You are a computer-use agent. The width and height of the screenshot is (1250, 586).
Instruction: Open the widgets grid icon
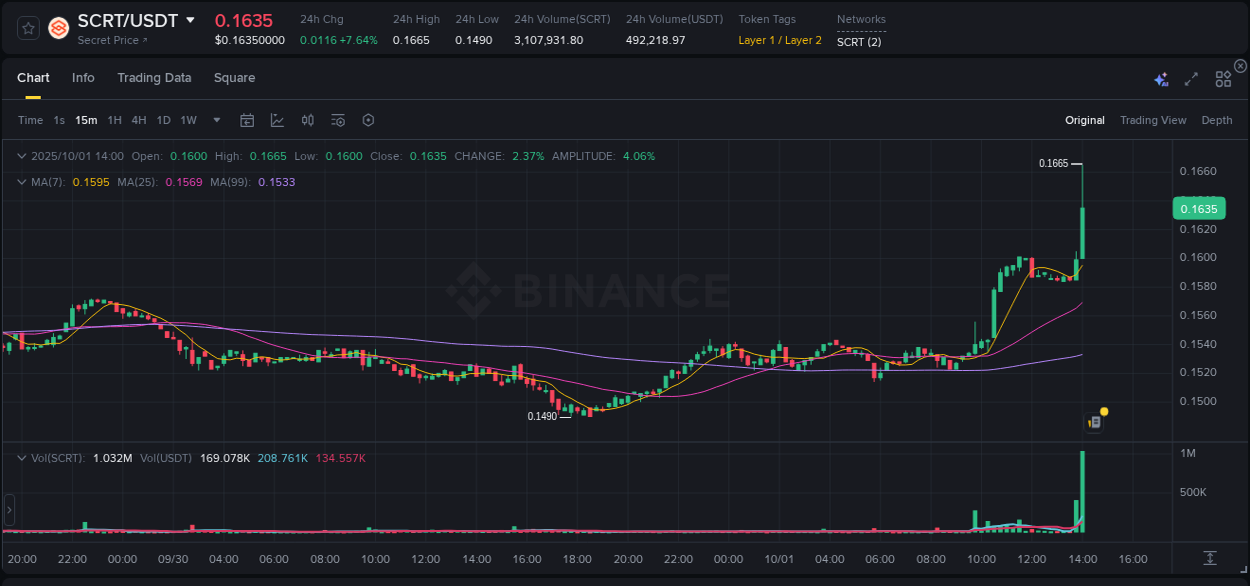[x=1222, y=77]
